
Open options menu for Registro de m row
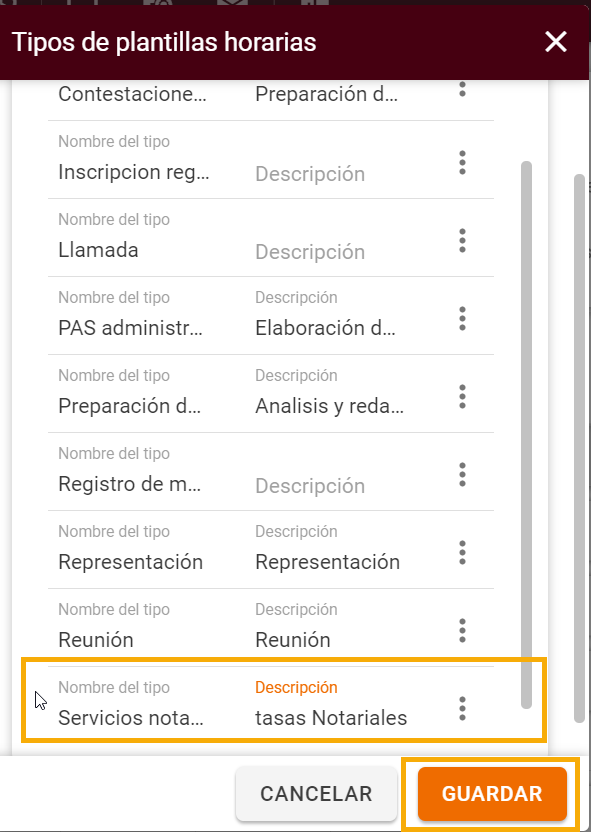(462, 475)
